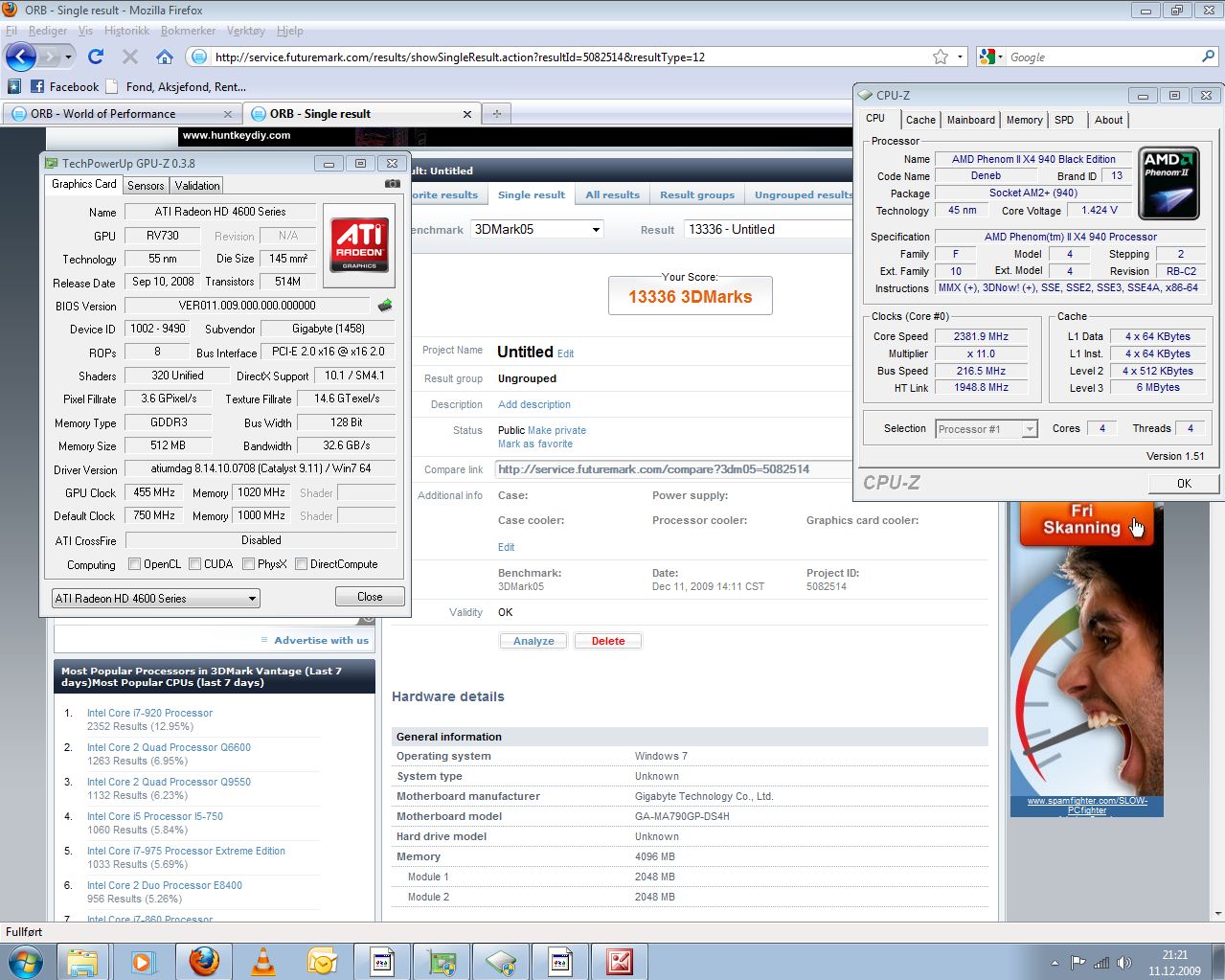Bookmark this page with the star icon
1225x980 pixels.
941,57
